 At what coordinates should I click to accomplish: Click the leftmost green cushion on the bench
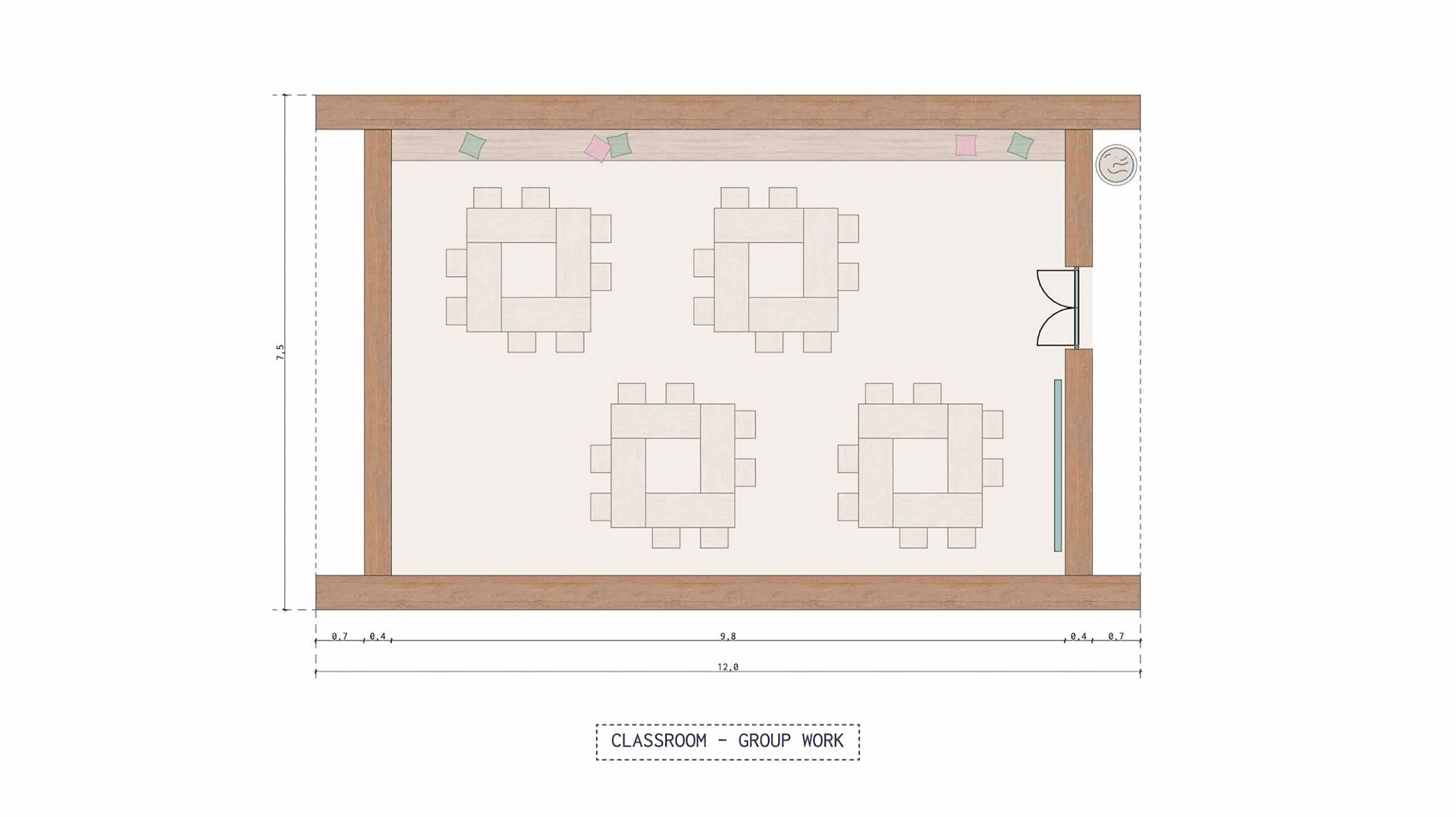pyautogui.click(x=472, y=146)
